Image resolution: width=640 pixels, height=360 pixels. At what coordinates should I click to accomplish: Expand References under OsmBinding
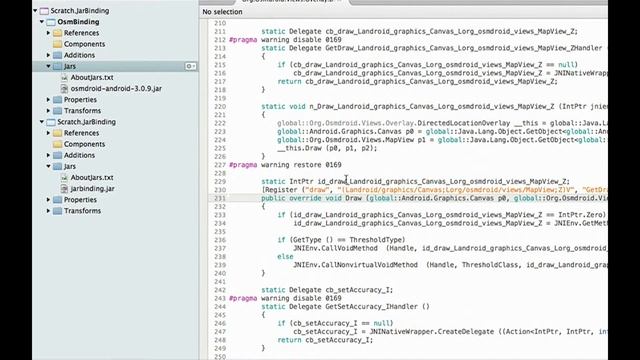coord(49,33)
